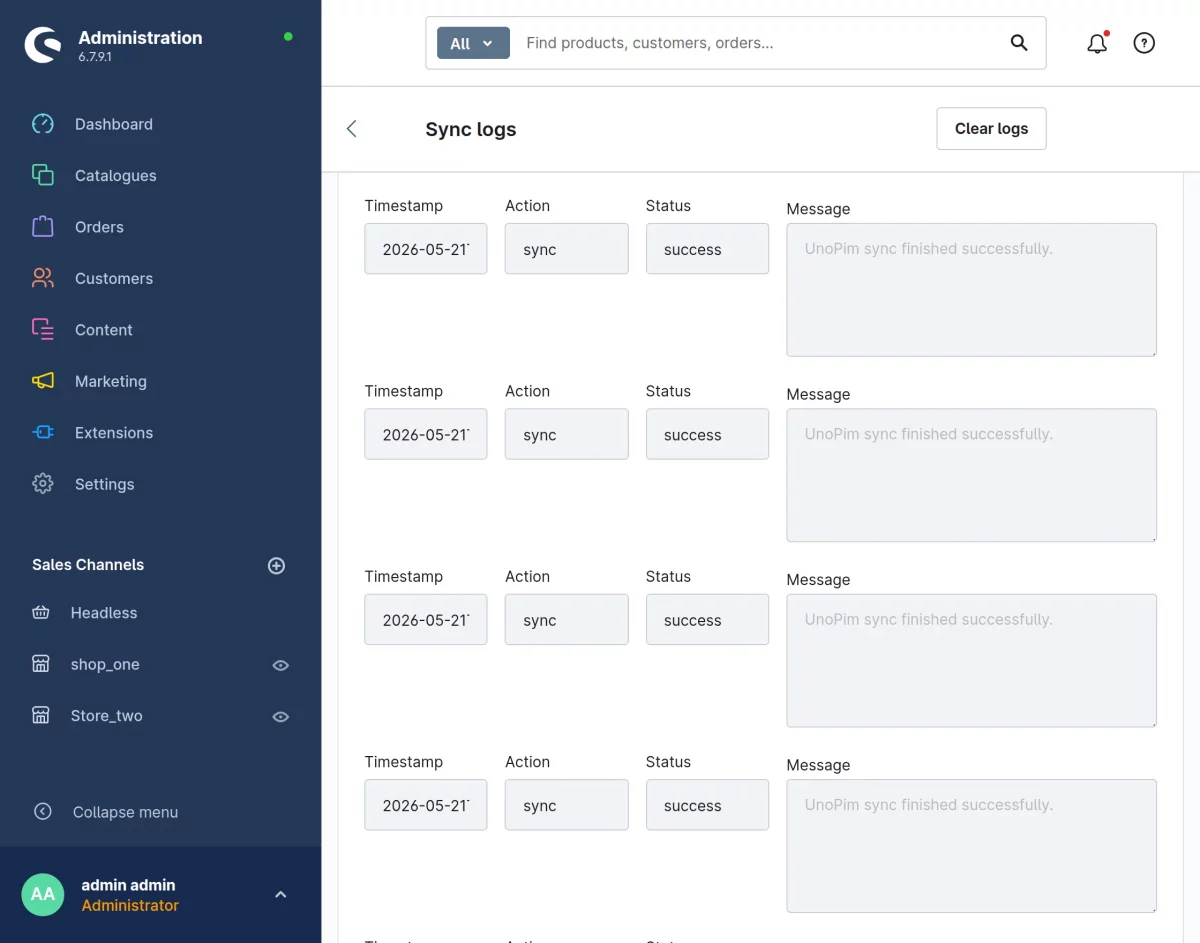Click first log's Status field

(x=707, y=249)
